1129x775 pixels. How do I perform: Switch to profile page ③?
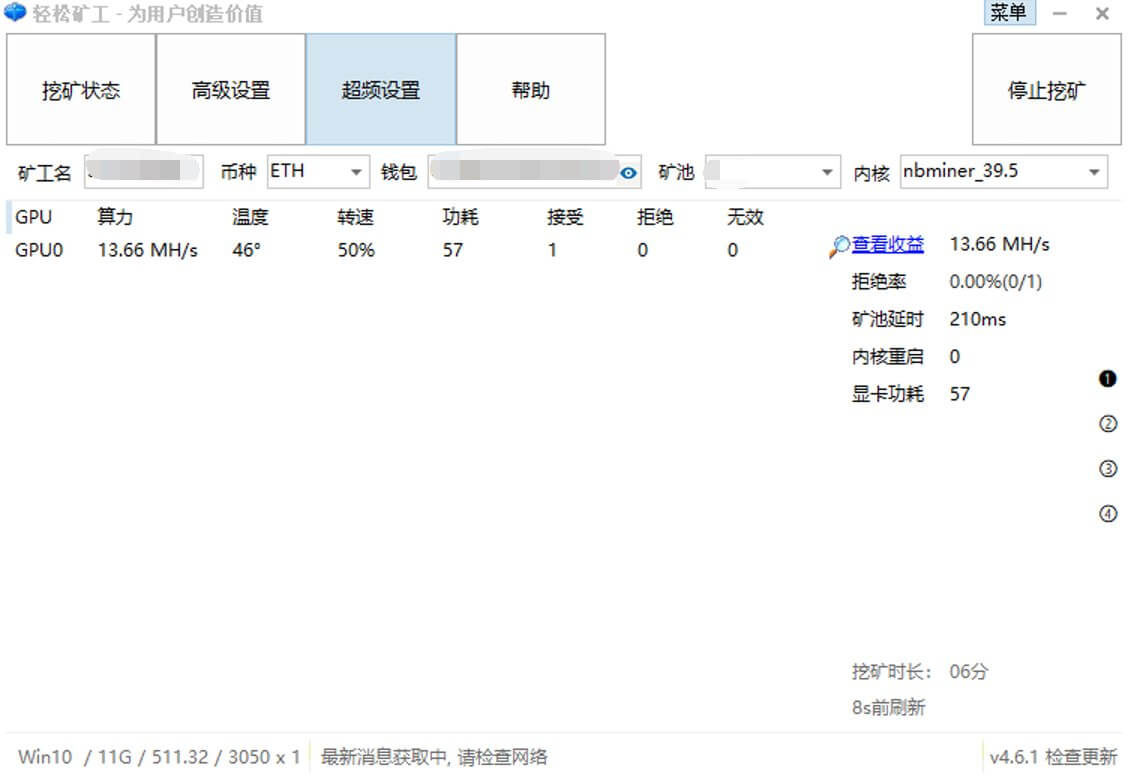click(1107, 469)
